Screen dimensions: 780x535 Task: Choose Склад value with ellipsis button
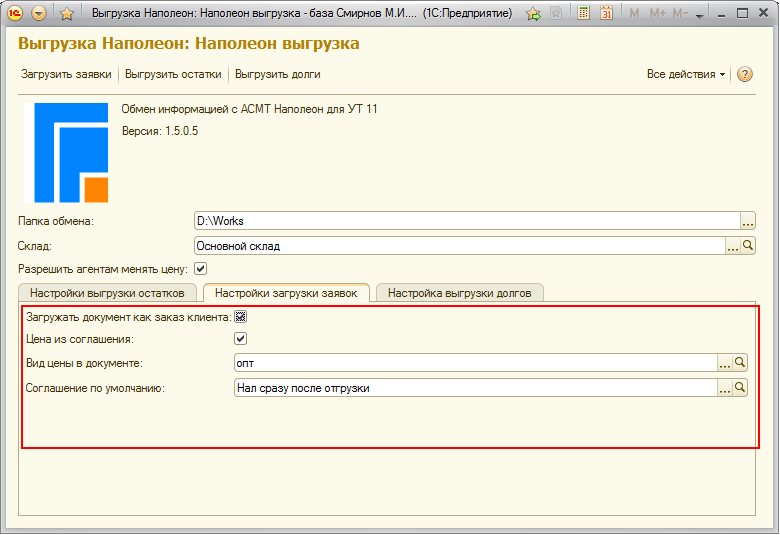coord(733,246)
